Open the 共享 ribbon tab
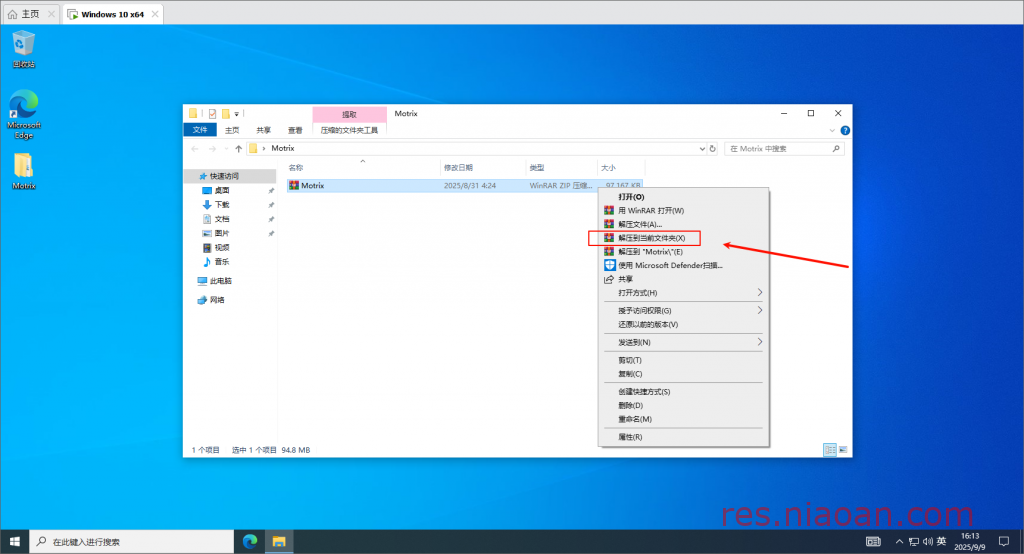This screenshot has height=554, width=1024. tap(263, 130)
